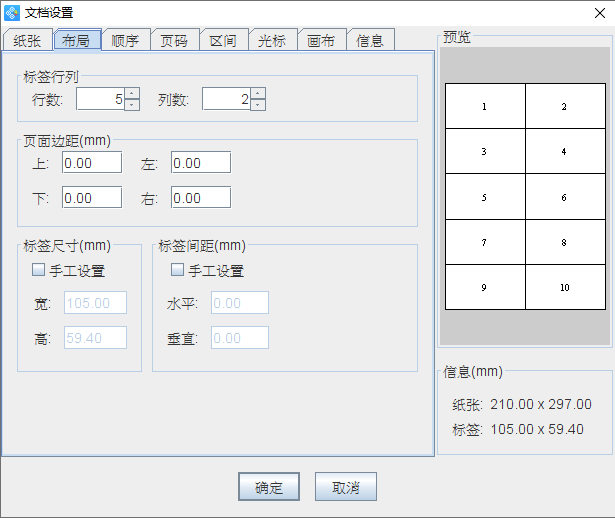Select the 区间 tab

click(x=222, y=41)
